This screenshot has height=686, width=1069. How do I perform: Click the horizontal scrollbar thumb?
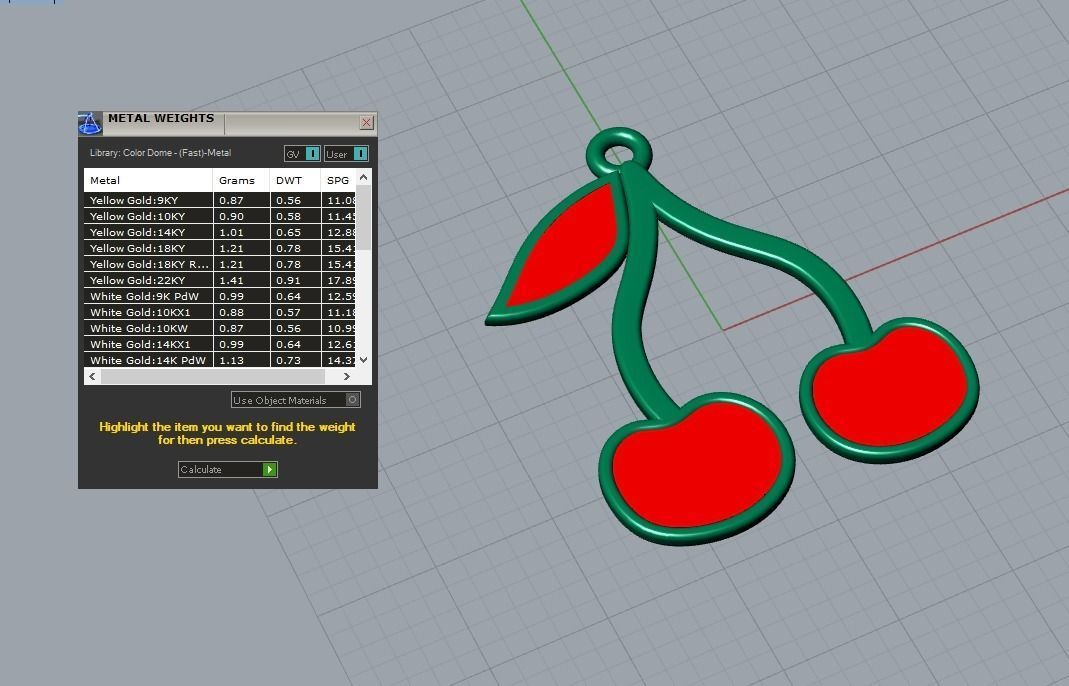tap(213, 376)
